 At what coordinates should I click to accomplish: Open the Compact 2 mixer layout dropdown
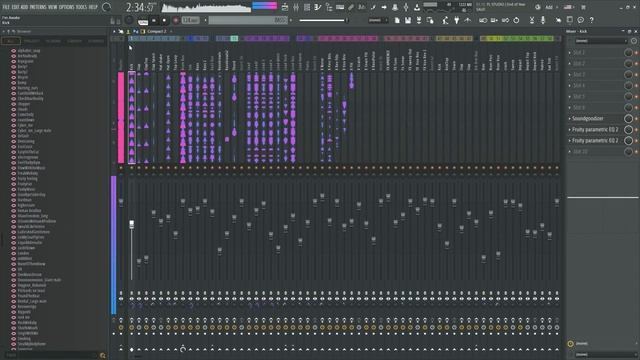point(157,31)
